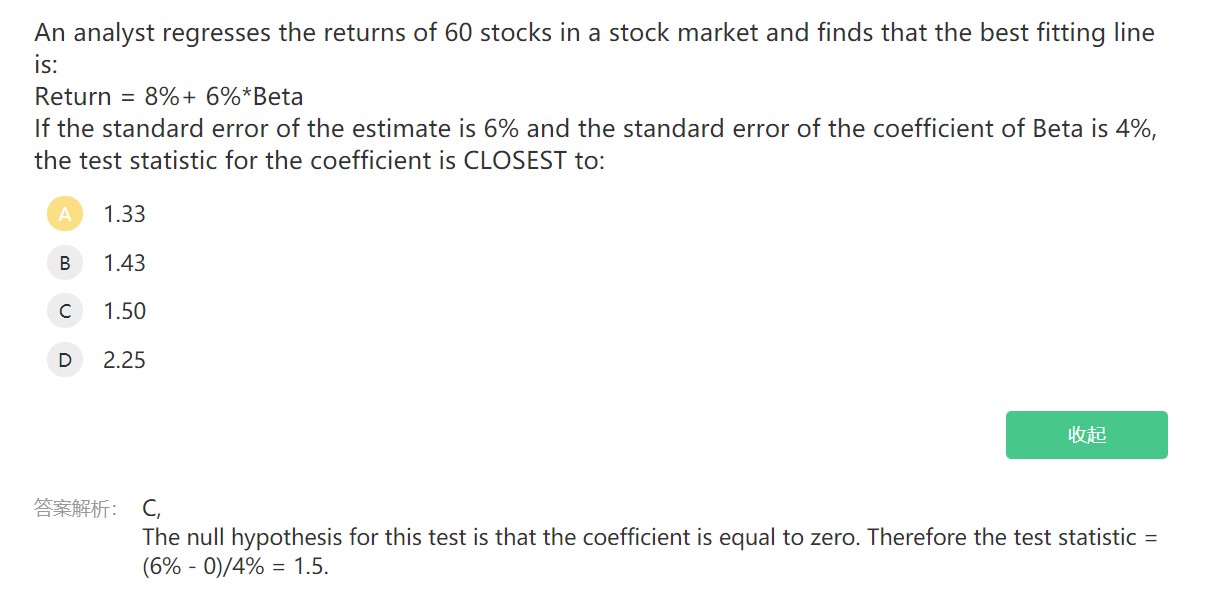This screenshot has width=1207, height=604.
Task: Click the 1.33 answer text
Action: click(x=124, y=214)
